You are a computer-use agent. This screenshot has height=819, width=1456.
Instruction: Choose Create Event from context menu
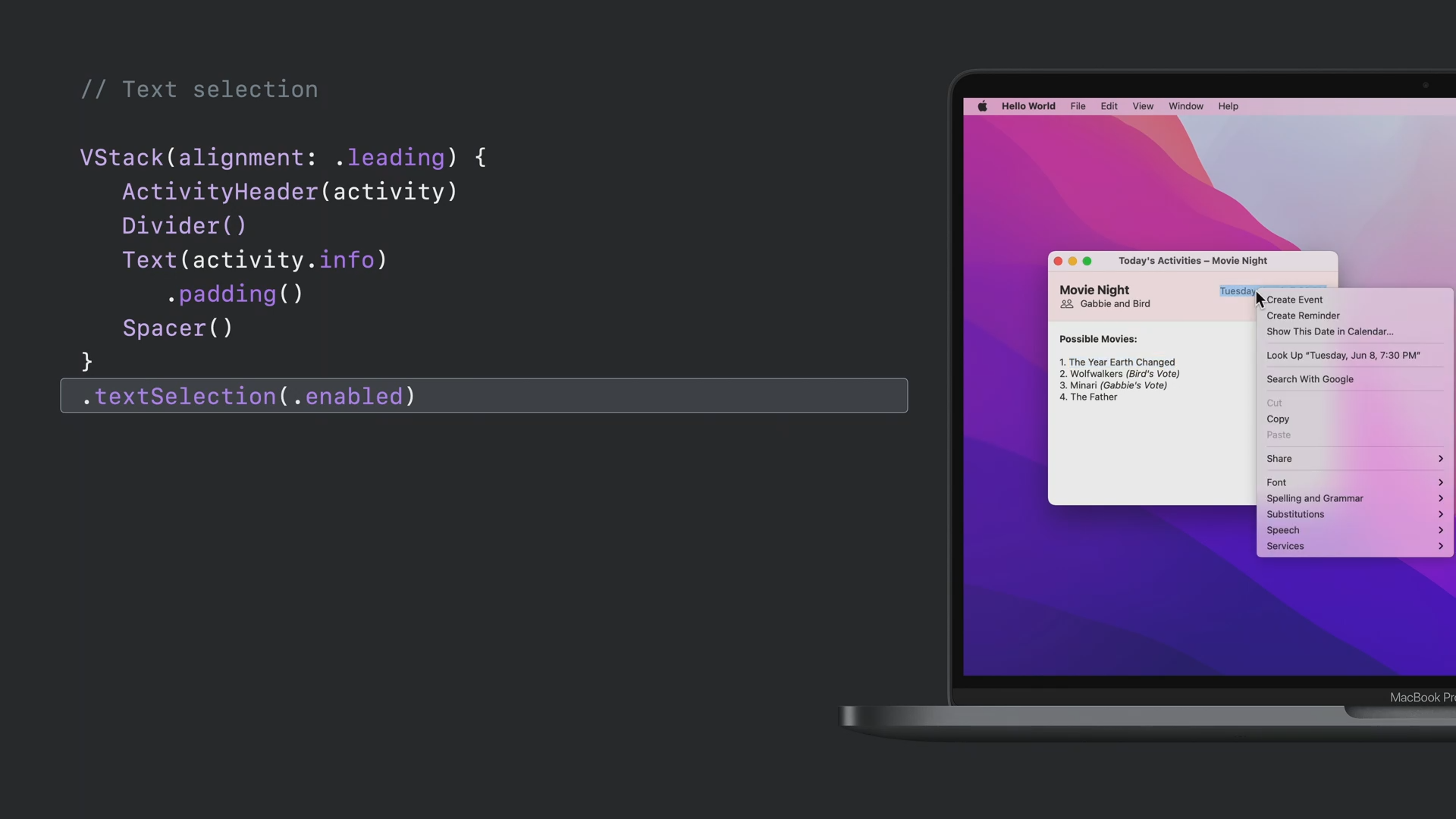pyautogui.click(x=1294, y=300)
